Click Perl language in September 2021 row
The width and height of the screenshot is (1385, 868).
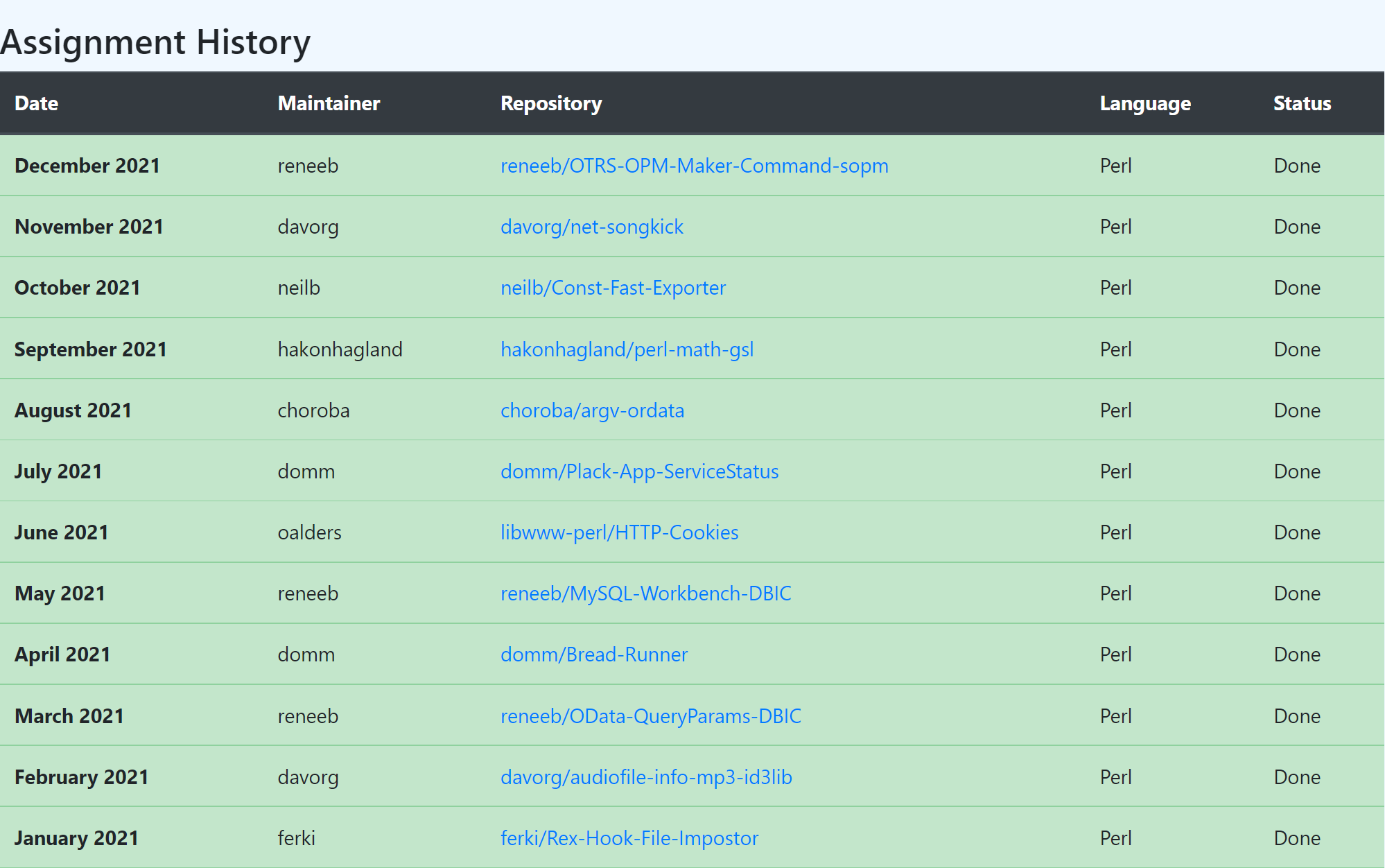pyautogui.click(x=1115, y=349)
